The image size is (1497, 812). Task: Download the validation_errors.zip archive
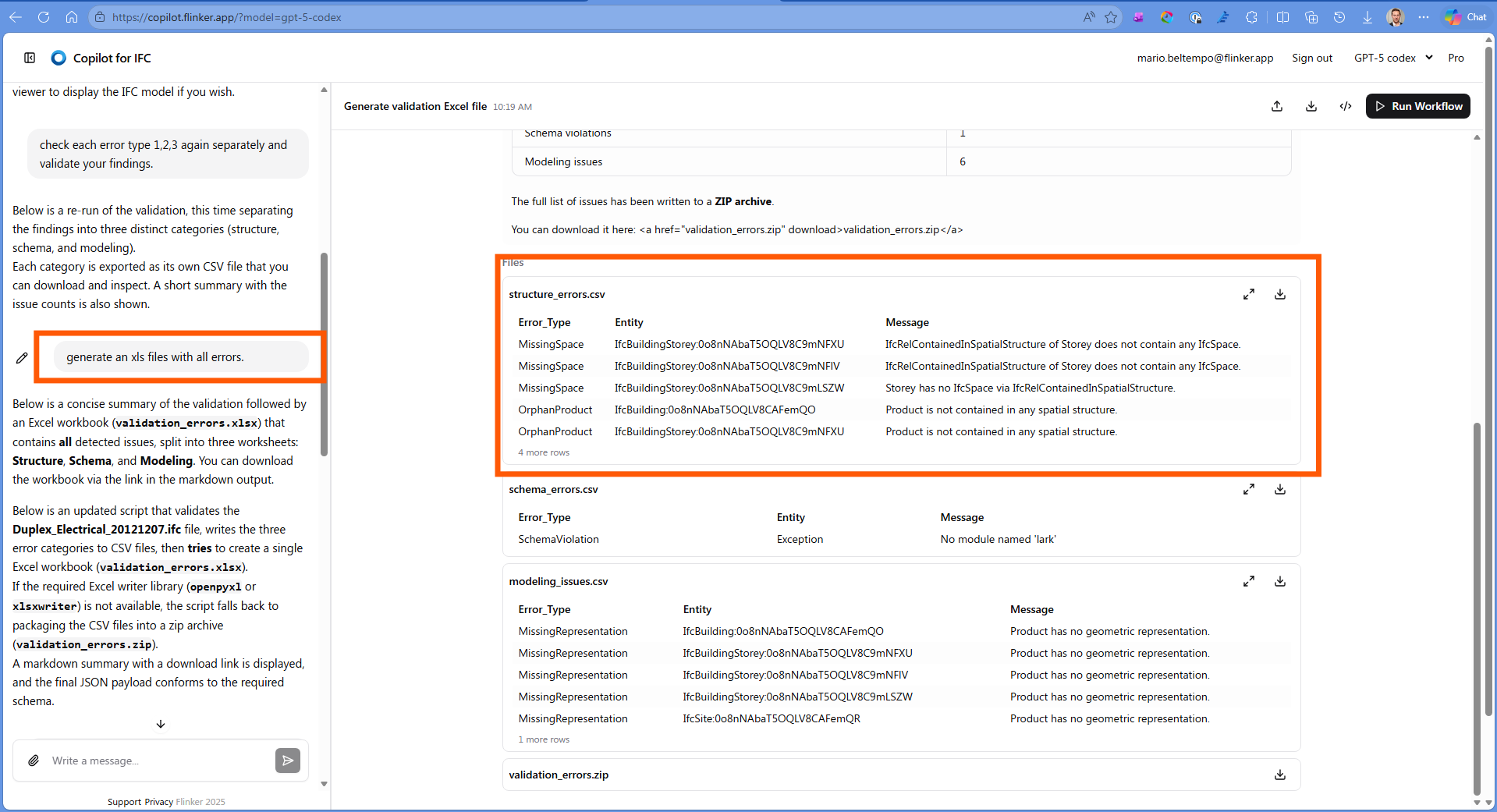point(1280,775)
